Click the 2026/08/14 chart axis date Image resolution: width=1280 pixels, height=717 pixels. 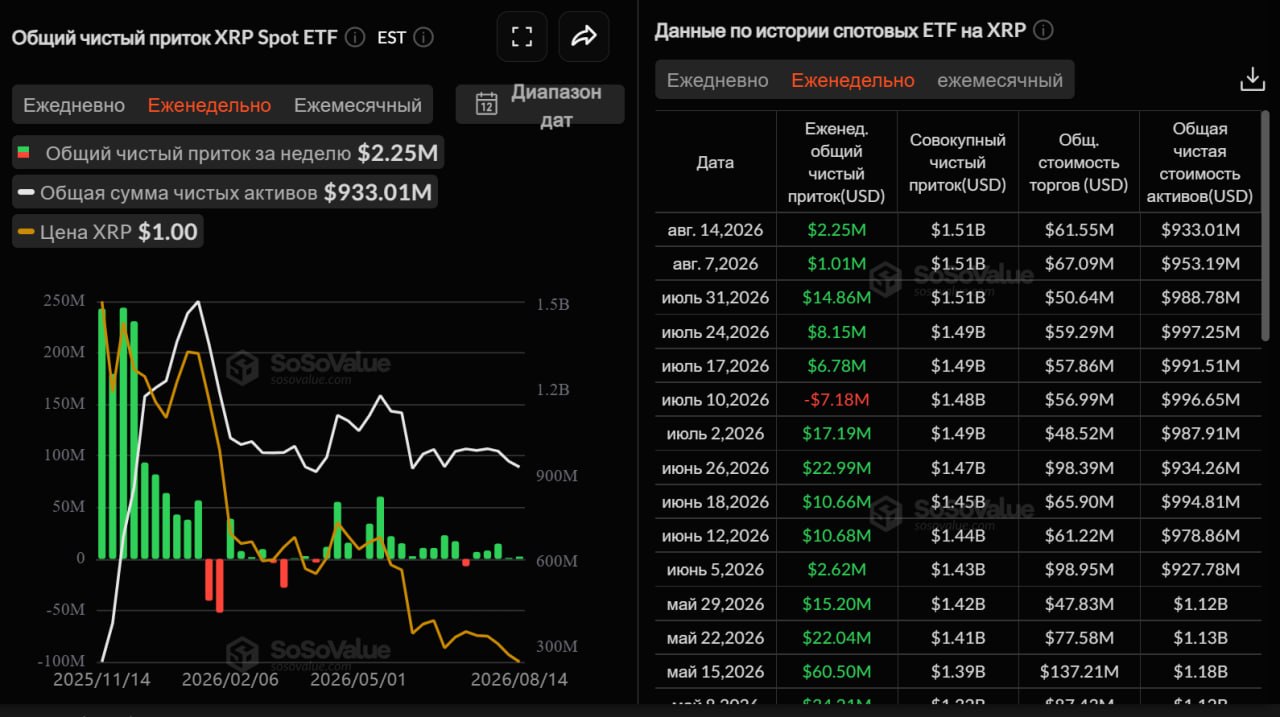tap(519, 679)
